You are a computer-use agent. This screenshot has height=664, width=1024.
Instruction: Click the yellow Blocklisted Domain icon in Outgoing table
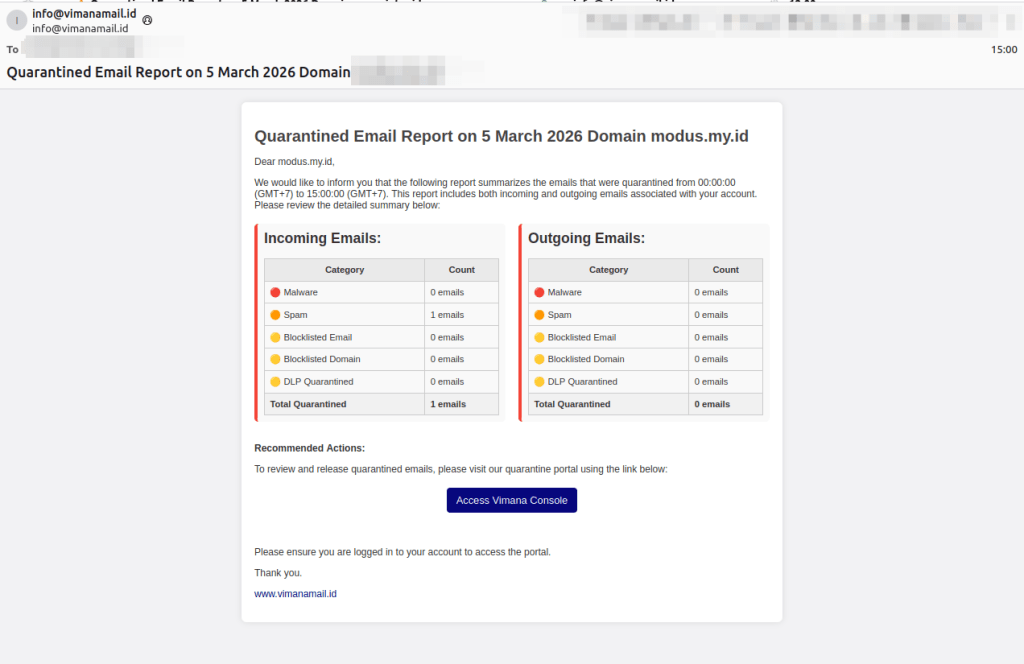click(539, 359)
